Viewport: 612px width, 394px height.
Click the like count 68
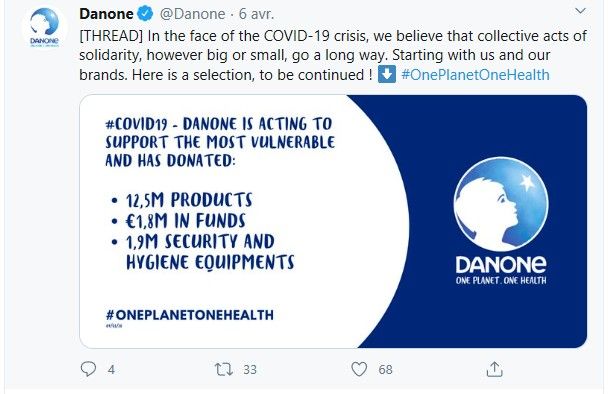click(x=385, y=369)
